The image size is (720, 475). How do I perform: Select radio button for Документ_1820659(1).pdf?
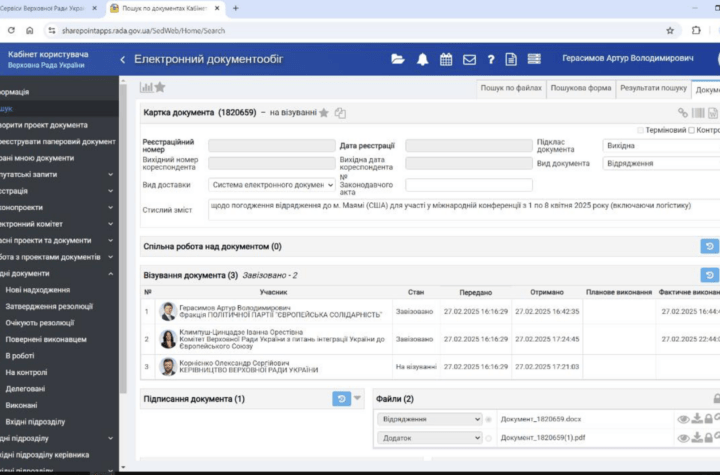pyautogui.click(x=489, y=438)
